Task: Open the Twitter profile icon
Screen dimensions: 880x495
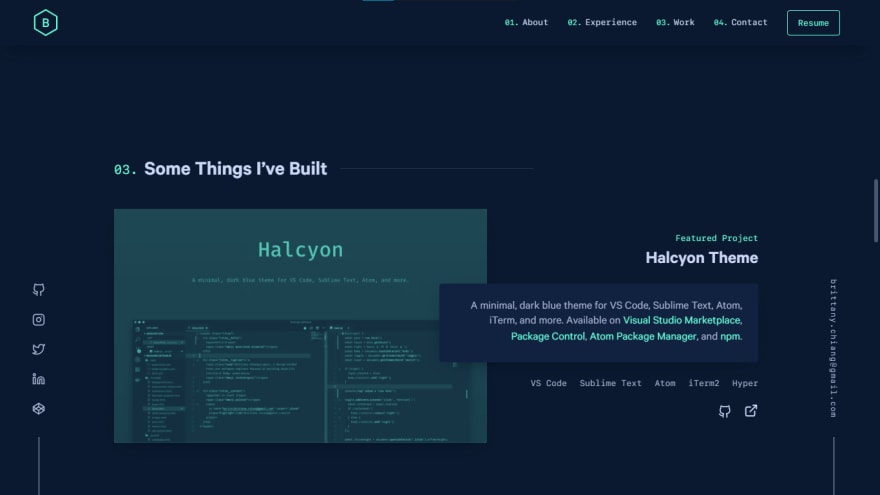Action: tap(39, 349)
